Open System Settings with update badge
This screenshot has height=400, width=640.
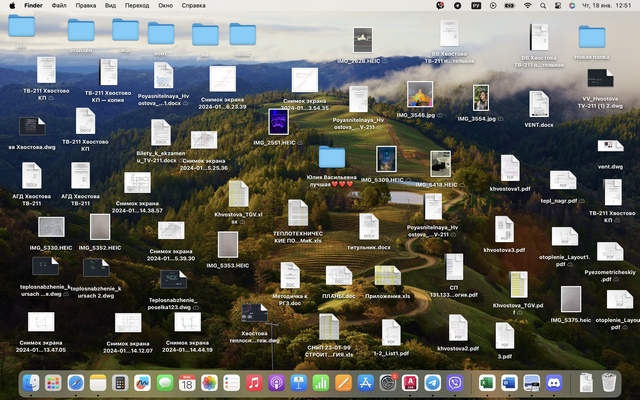(x=388, y=383)
